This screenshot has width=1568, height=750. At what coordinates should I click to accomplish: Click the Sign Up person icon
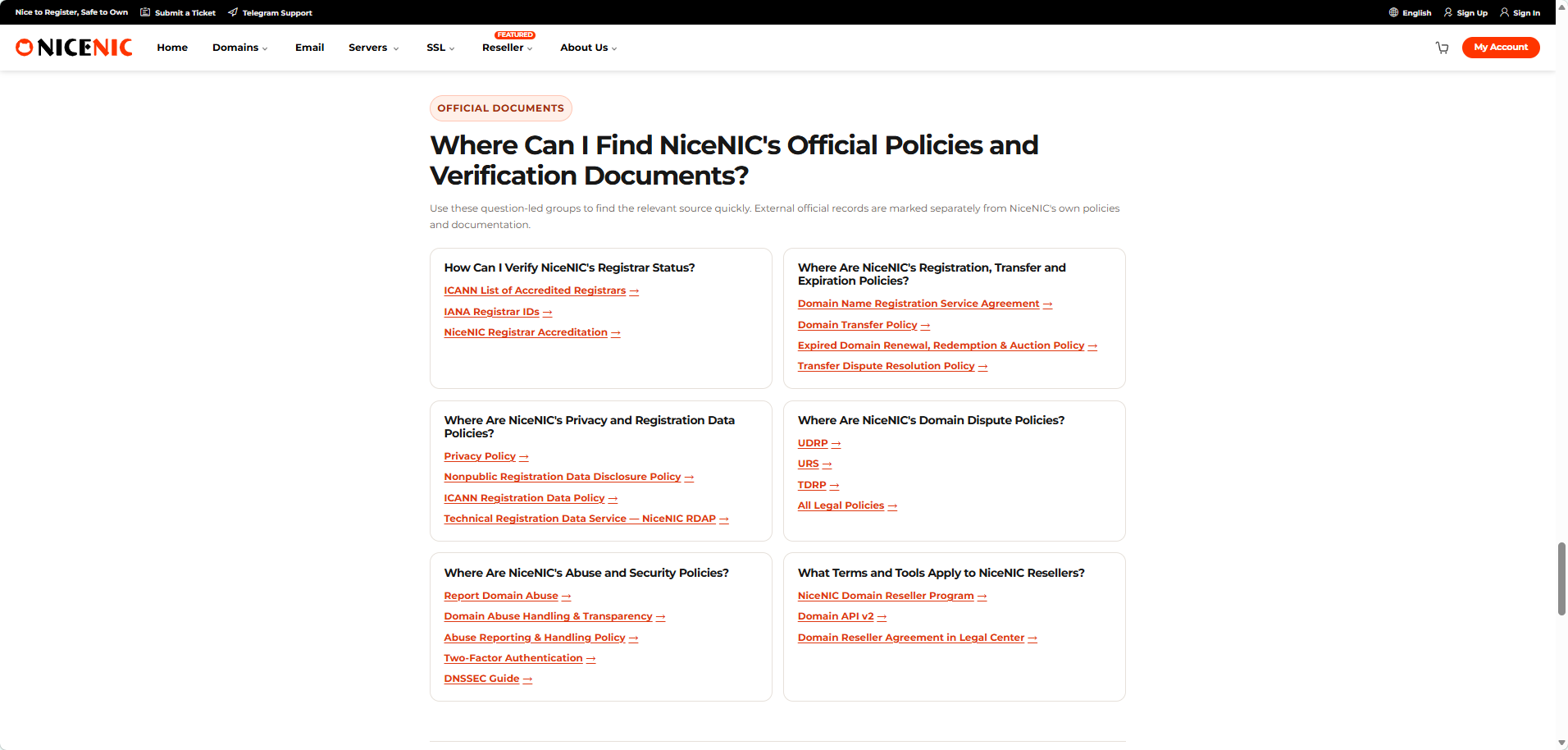pyautogui.click(x=1448, y=12)
